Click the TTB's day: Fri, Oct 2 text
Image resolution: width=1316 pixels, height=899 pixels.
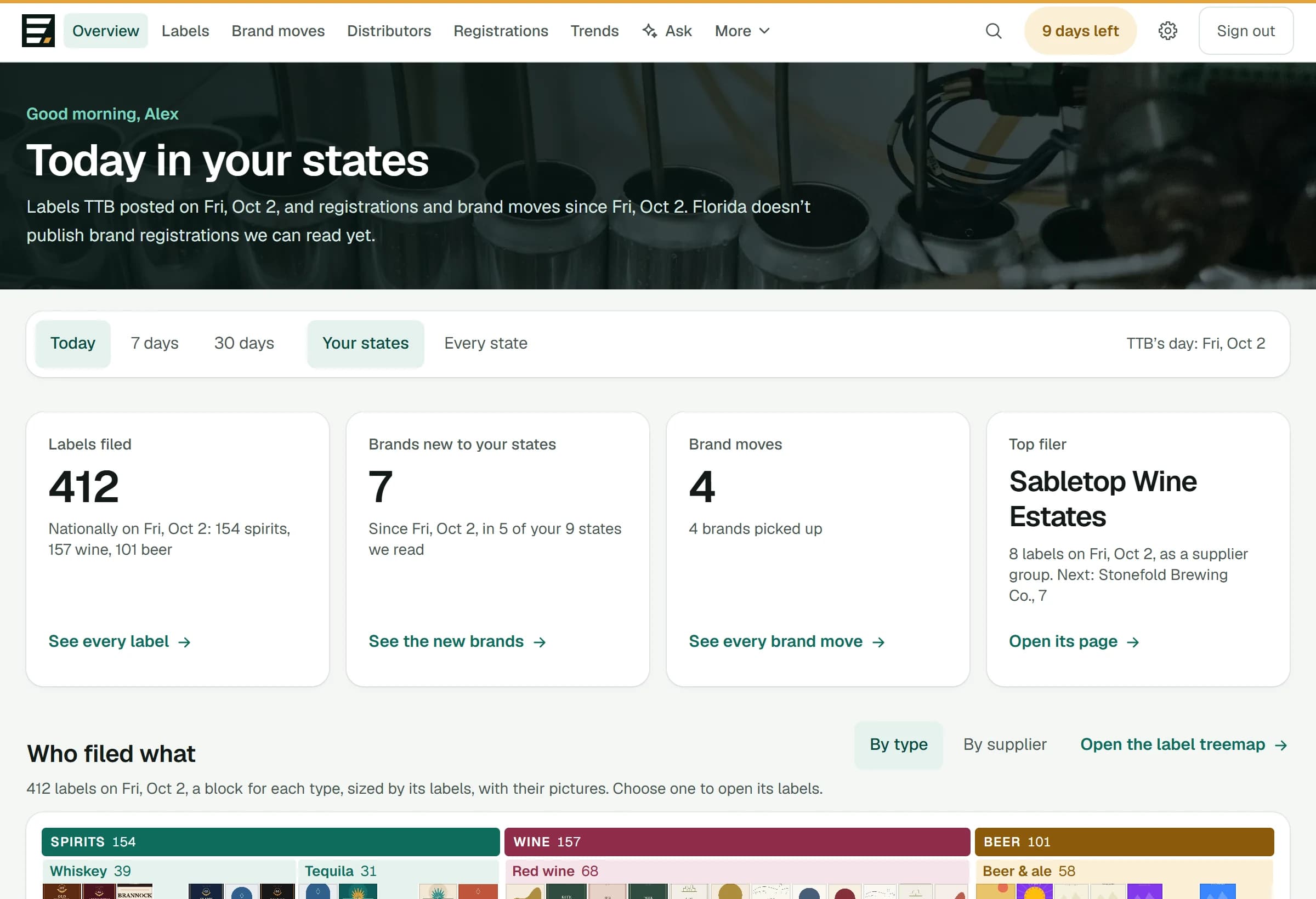pyautogui.click(x=1195, y=343)
